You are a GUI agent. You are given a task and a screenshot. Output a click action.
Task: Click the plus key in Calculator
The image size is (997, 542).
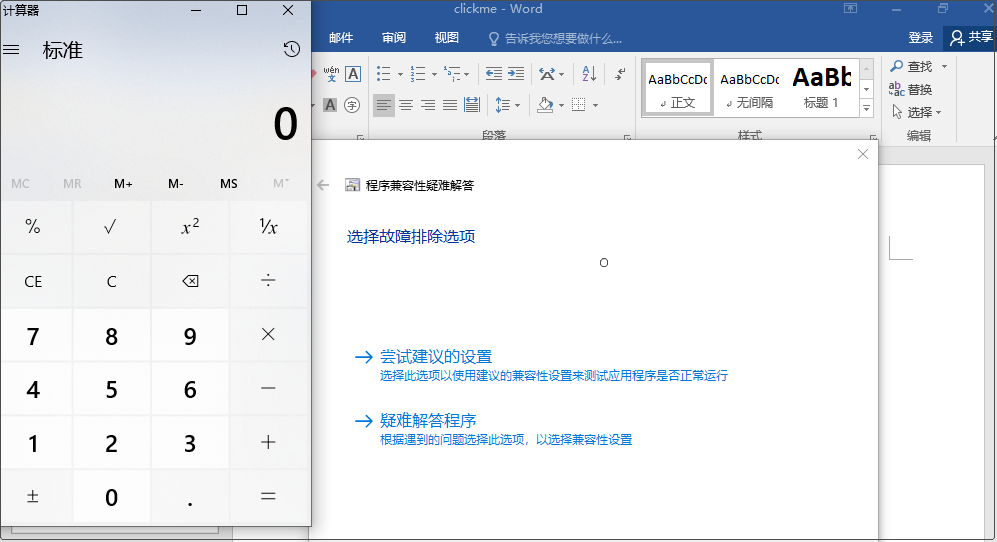(x=268, y=443)
